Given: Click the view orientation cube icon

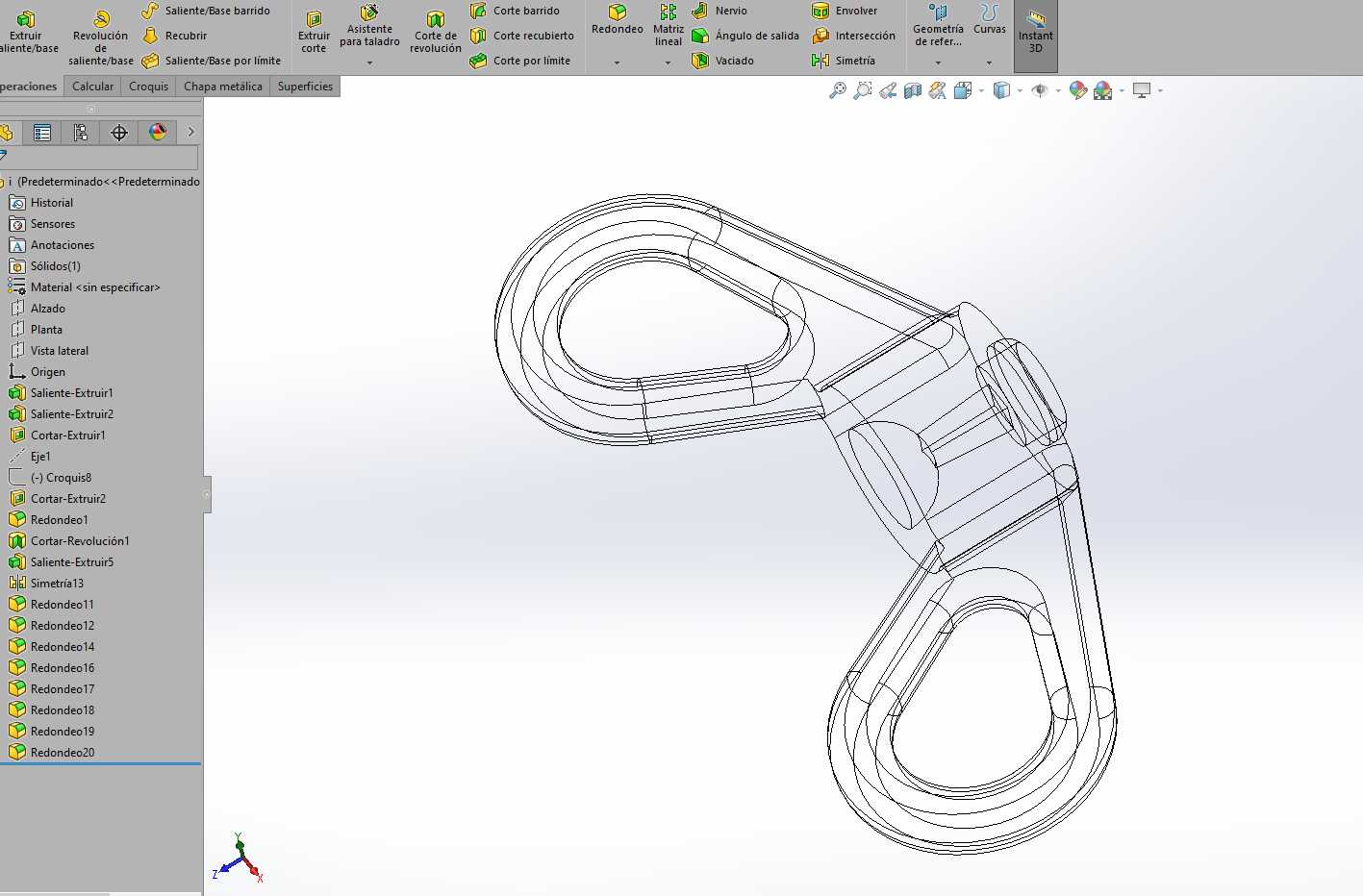Looking at the screenshot, I should pos(962,90).
